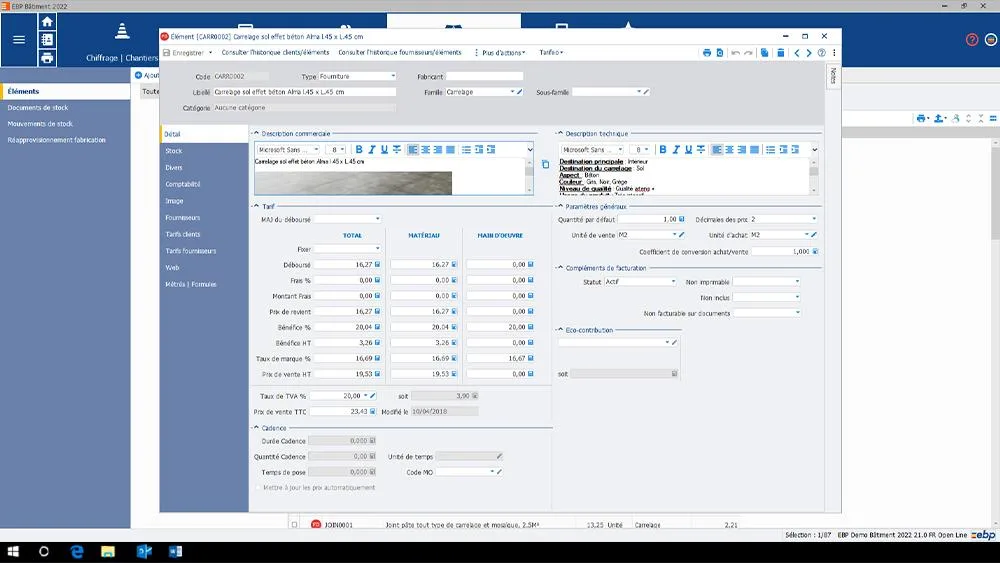Redo the change in the element dialog

[748, 53]
